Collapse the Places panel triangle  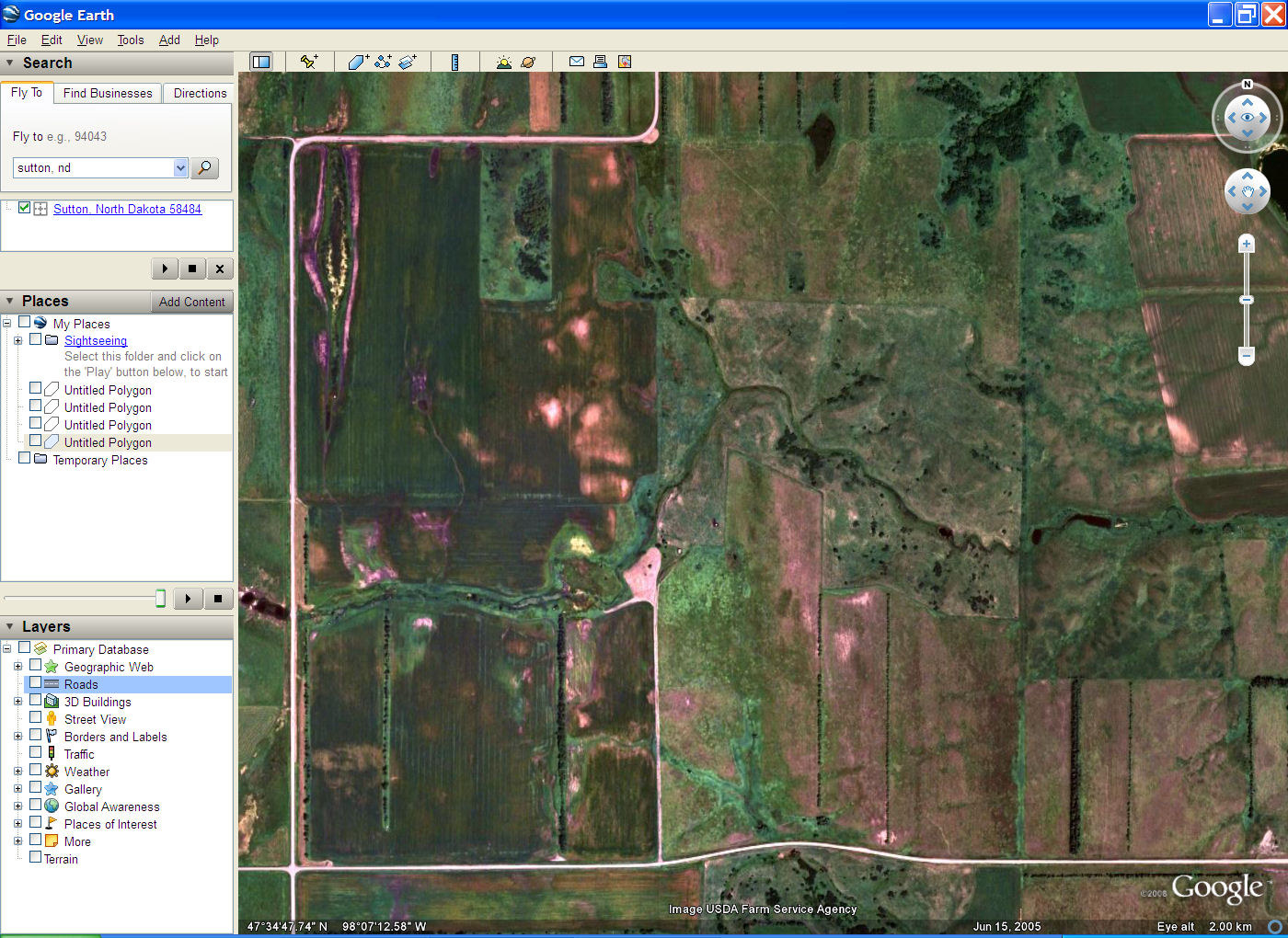10,301
